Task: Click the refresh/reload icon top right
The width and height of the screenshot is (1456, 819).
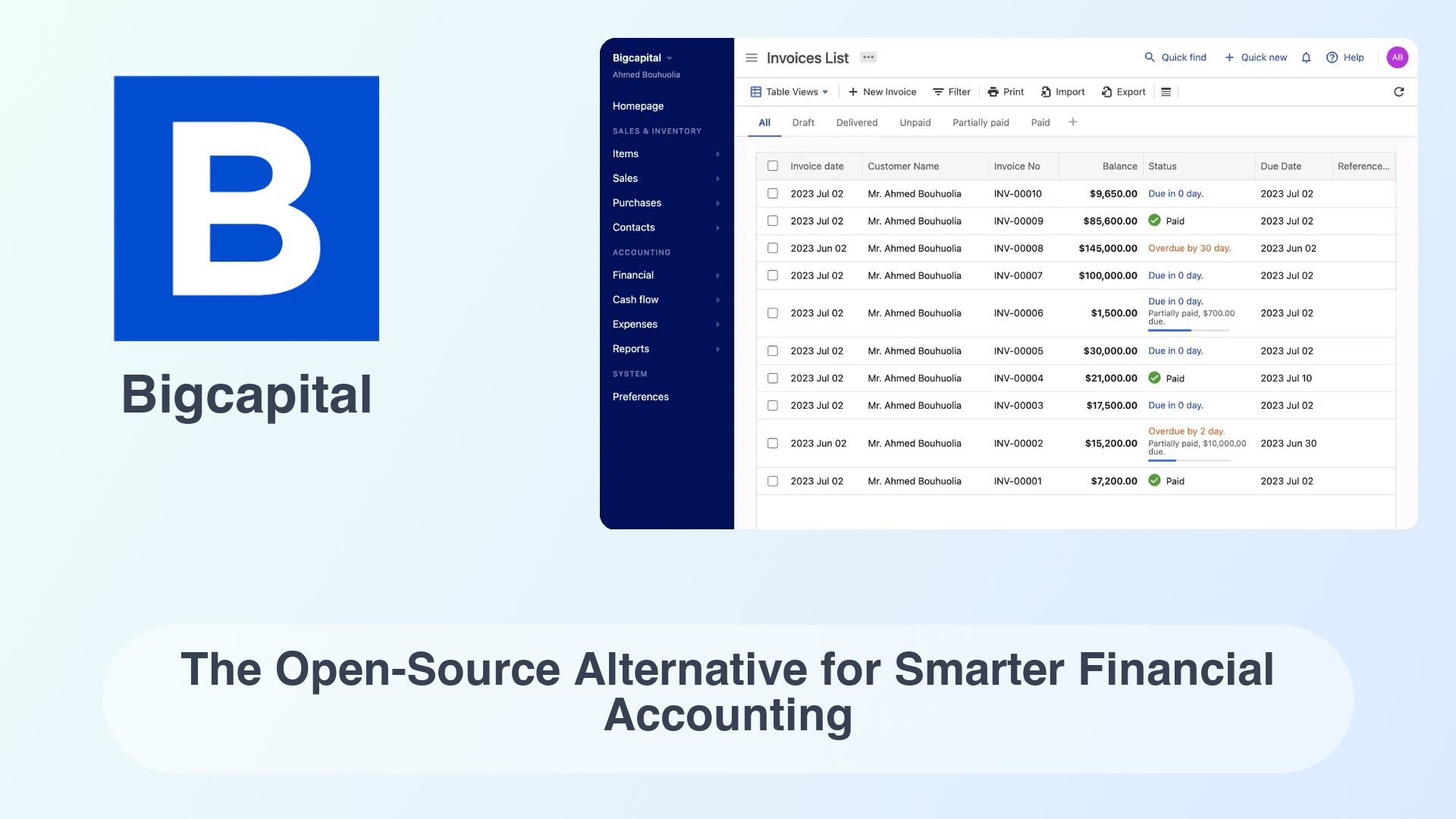Action: [x=1399, y=92]
